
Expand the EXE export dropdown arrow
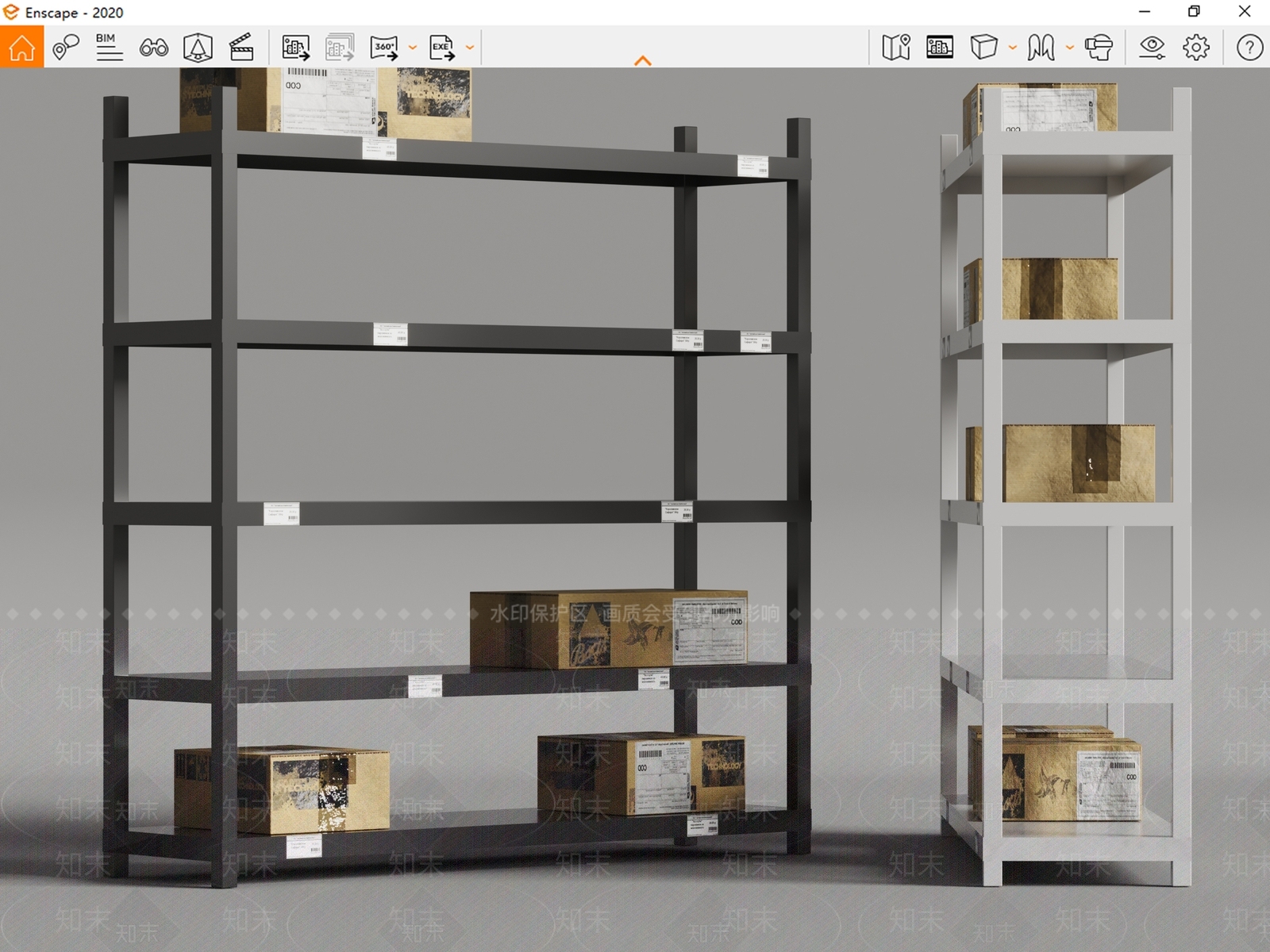(470, 48)
